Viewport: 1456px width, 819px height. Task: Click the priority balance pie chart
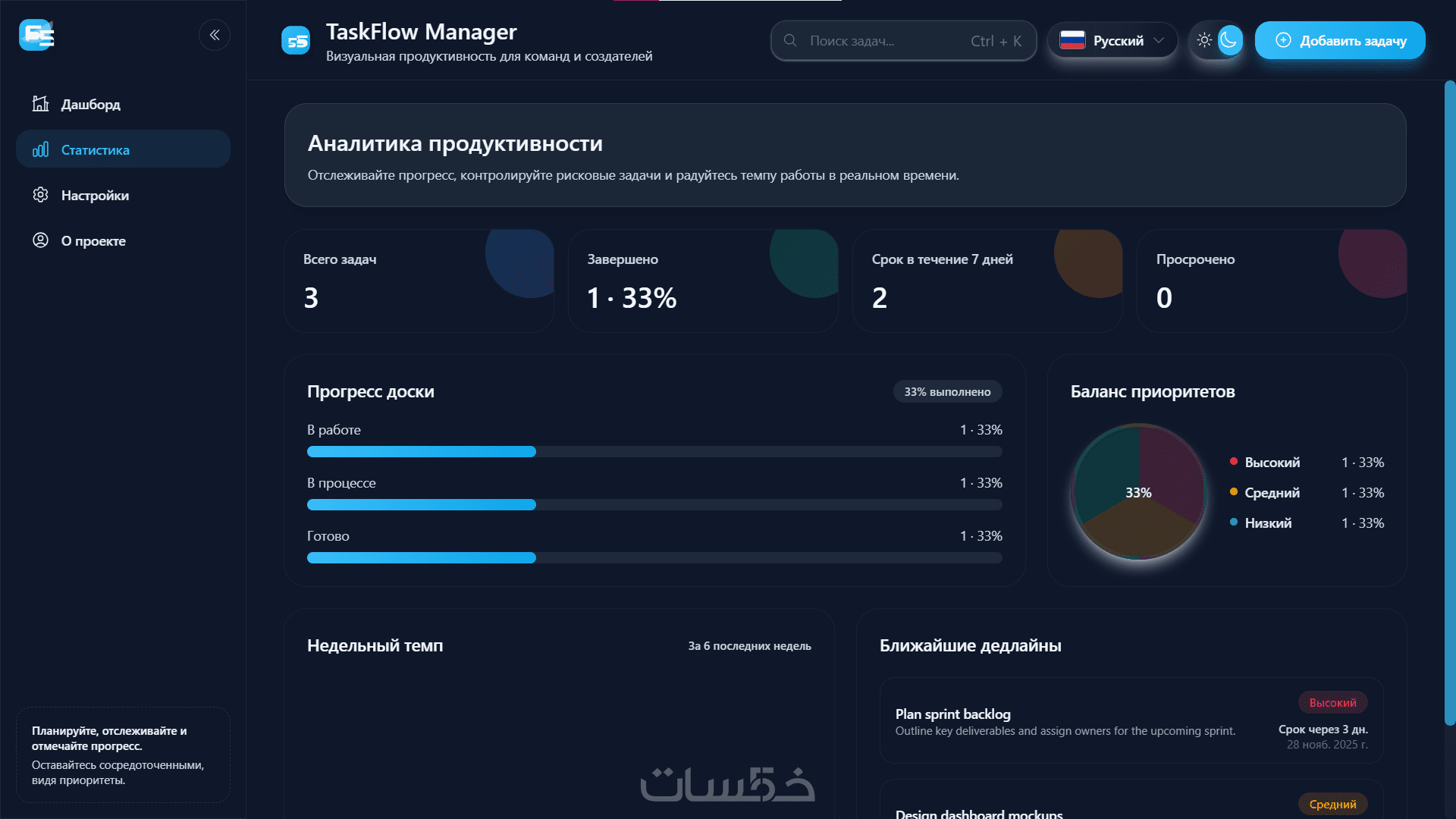click(x=1138, y=492)
